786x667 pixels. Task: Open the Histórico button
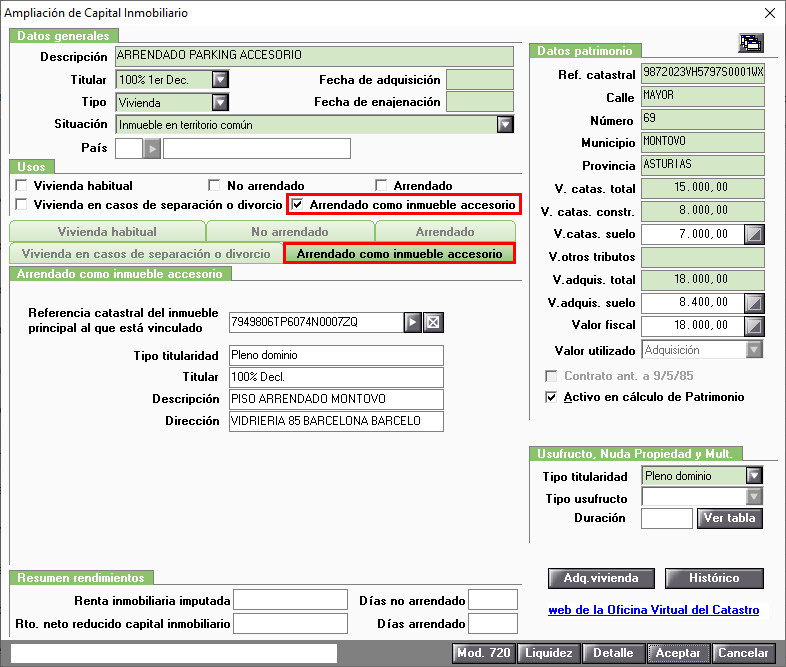click(714, 578)
